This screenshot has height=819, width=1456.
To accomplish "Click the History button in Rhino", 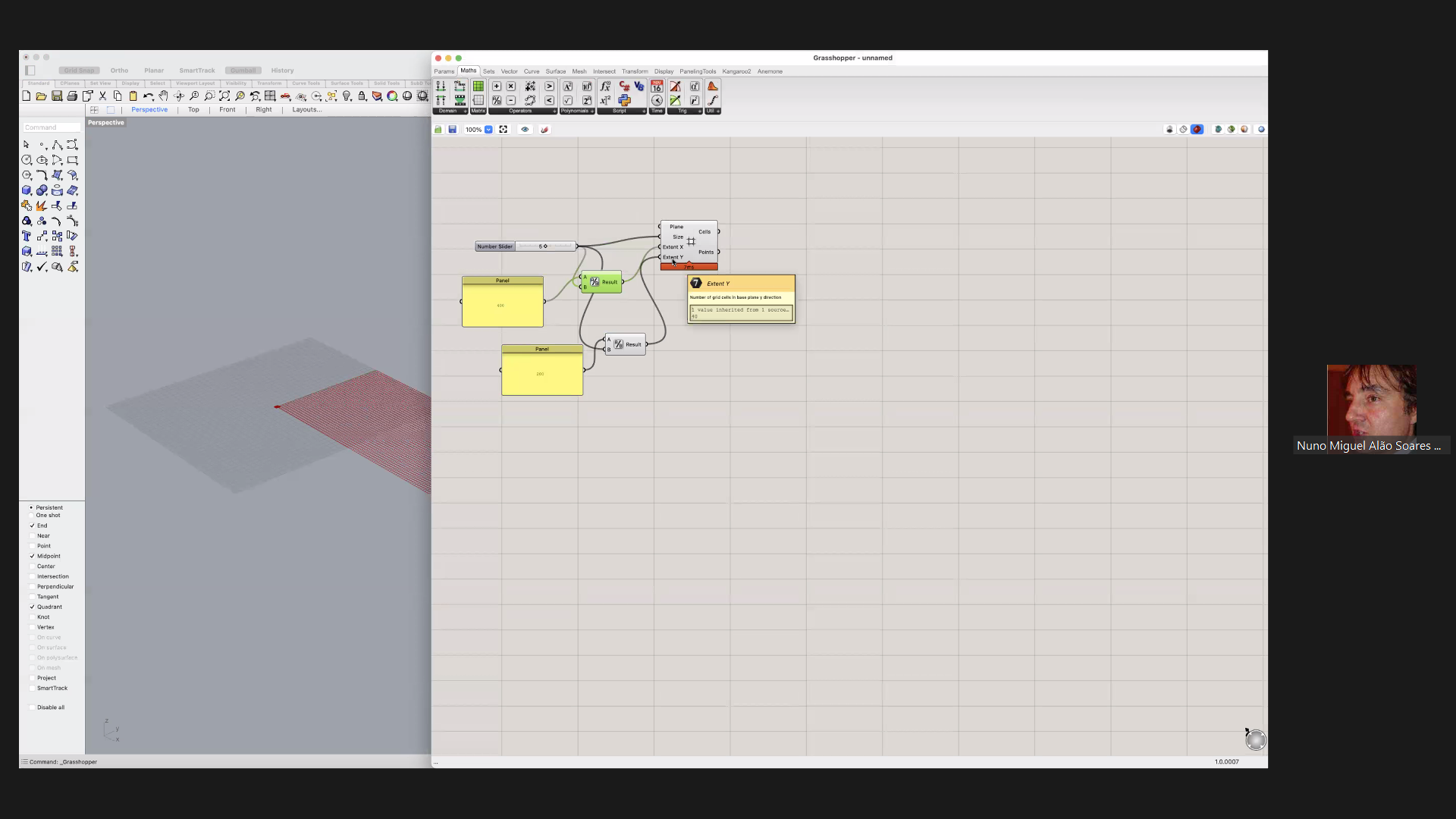I will coord(282,71).
